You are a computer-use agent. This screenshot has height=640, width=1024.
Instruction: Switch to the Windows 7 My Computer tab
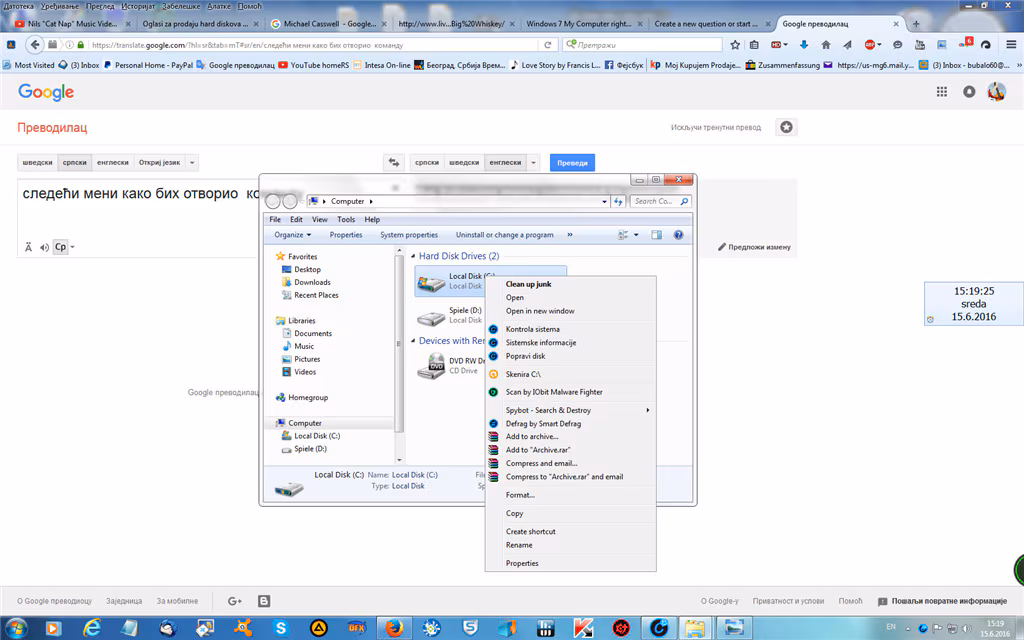(x=579, y=24)
